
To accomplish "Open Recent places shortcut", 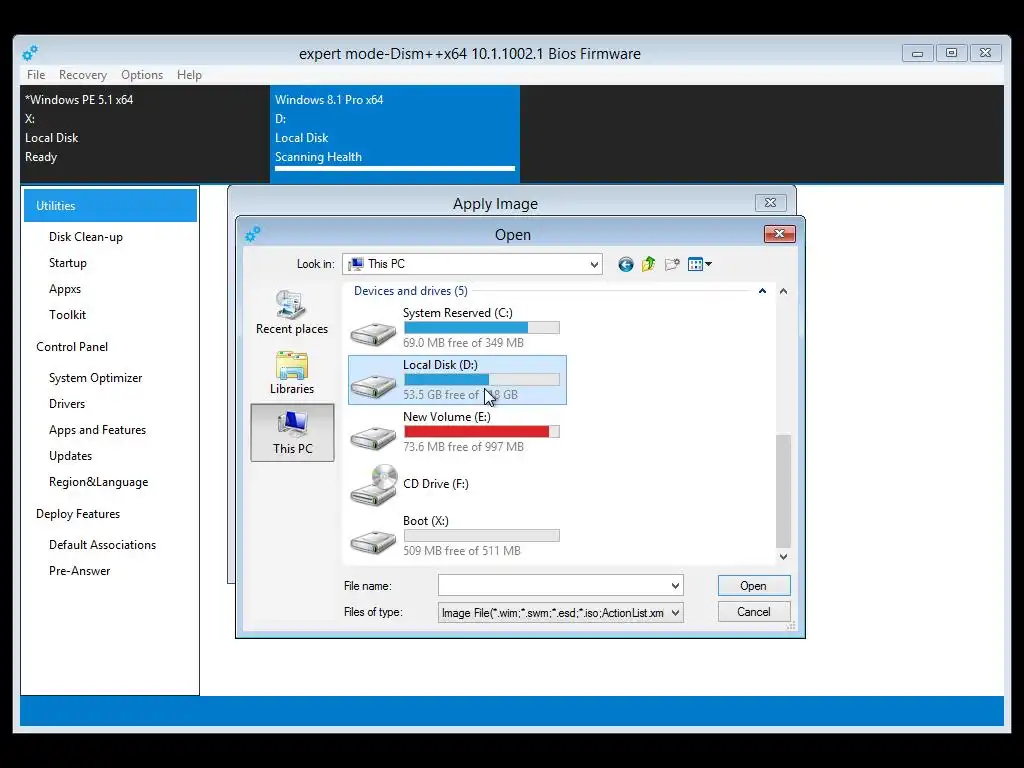I will (x=292, y=312).
